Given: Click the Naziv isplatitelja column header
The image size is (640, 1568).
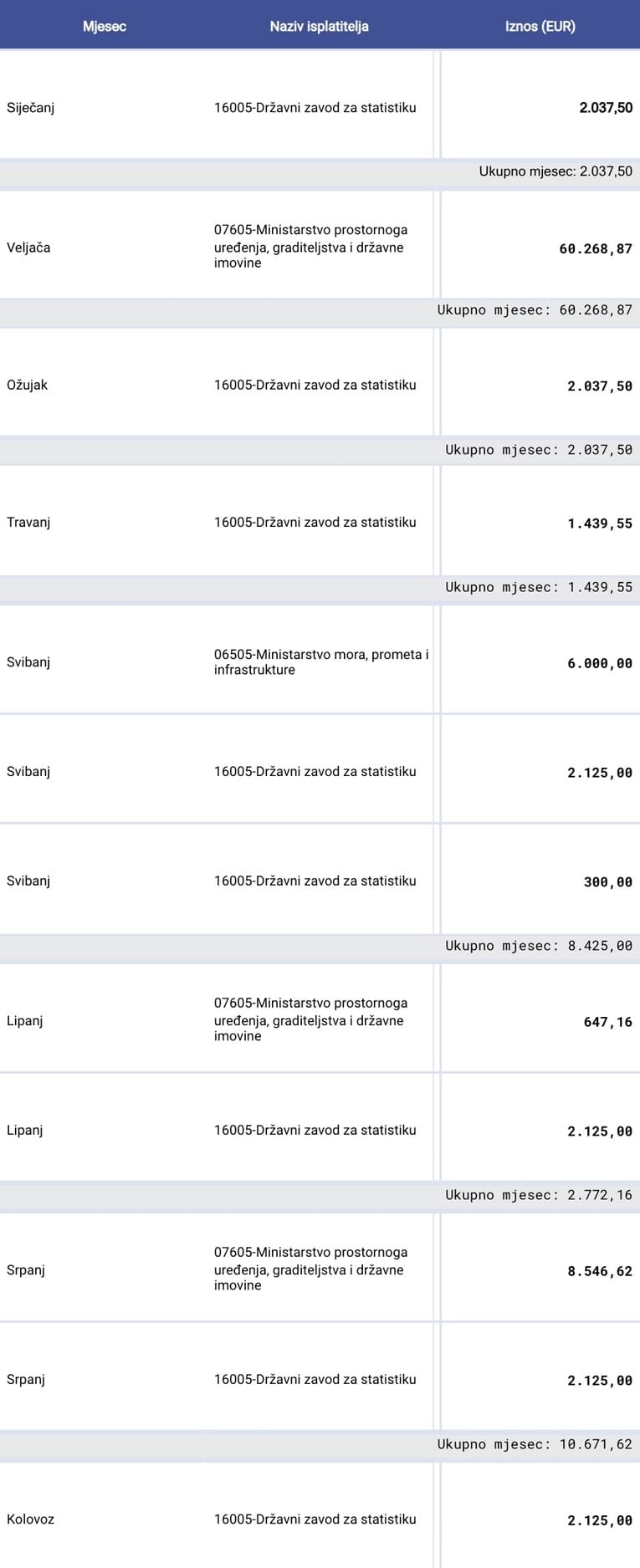Looking at the screenshot, I should (319, 27).
